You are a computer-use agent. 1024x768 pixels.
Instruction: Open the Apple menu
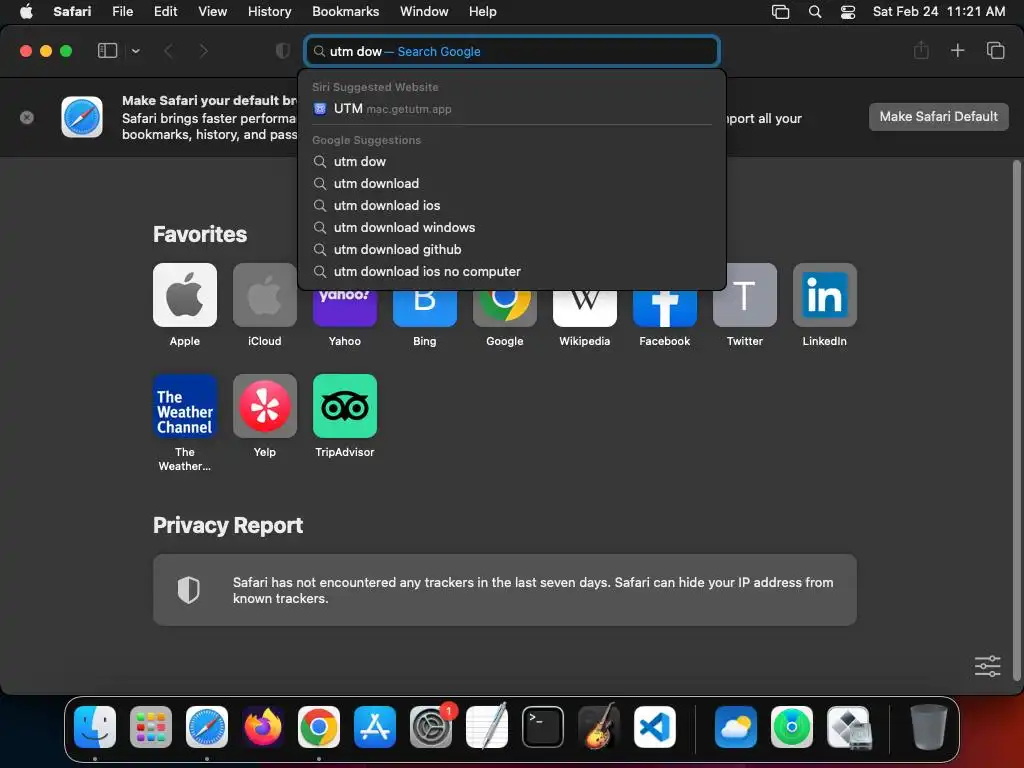[x=26, y=11]
